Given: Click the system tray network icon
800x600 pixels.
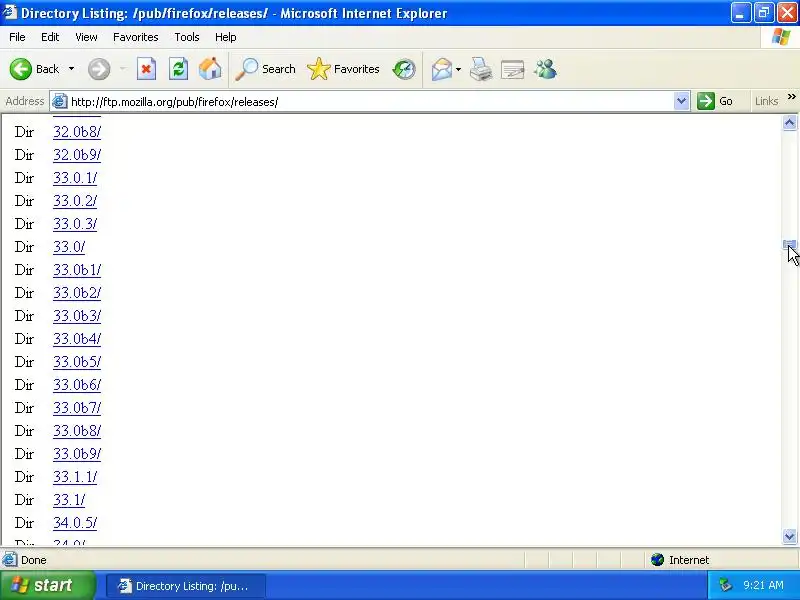Looking at the screenshot, I should [725, 585].
